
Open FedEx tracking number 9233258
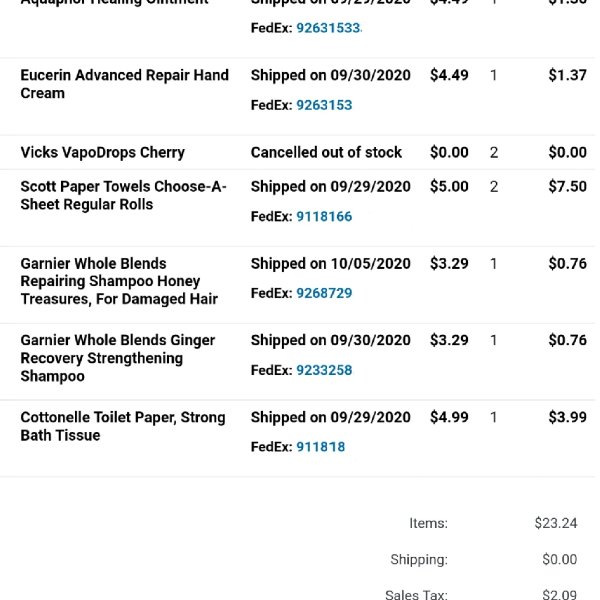pos(324,370)
